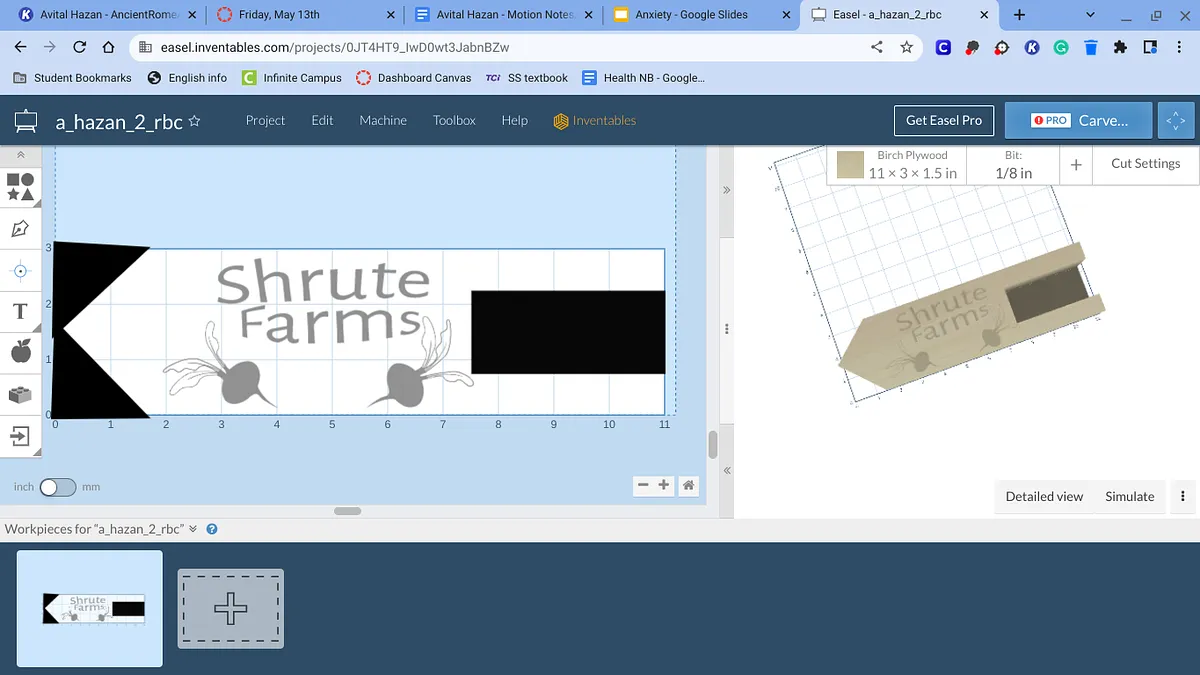Open Student Bookmarks folder

tap(72, 78)
